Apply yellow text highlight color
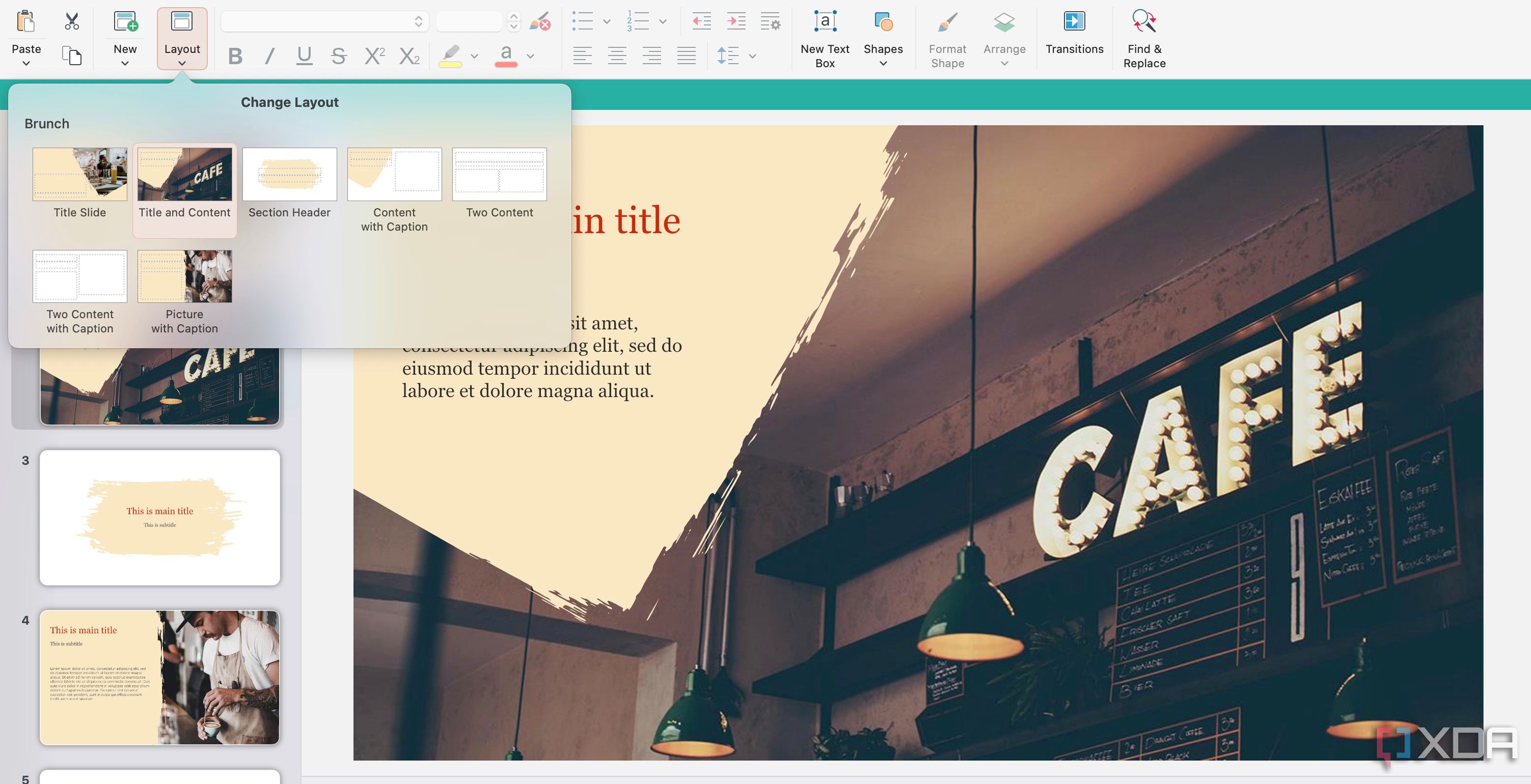This screenshot has width=1531, height=784. coord(450,56)
